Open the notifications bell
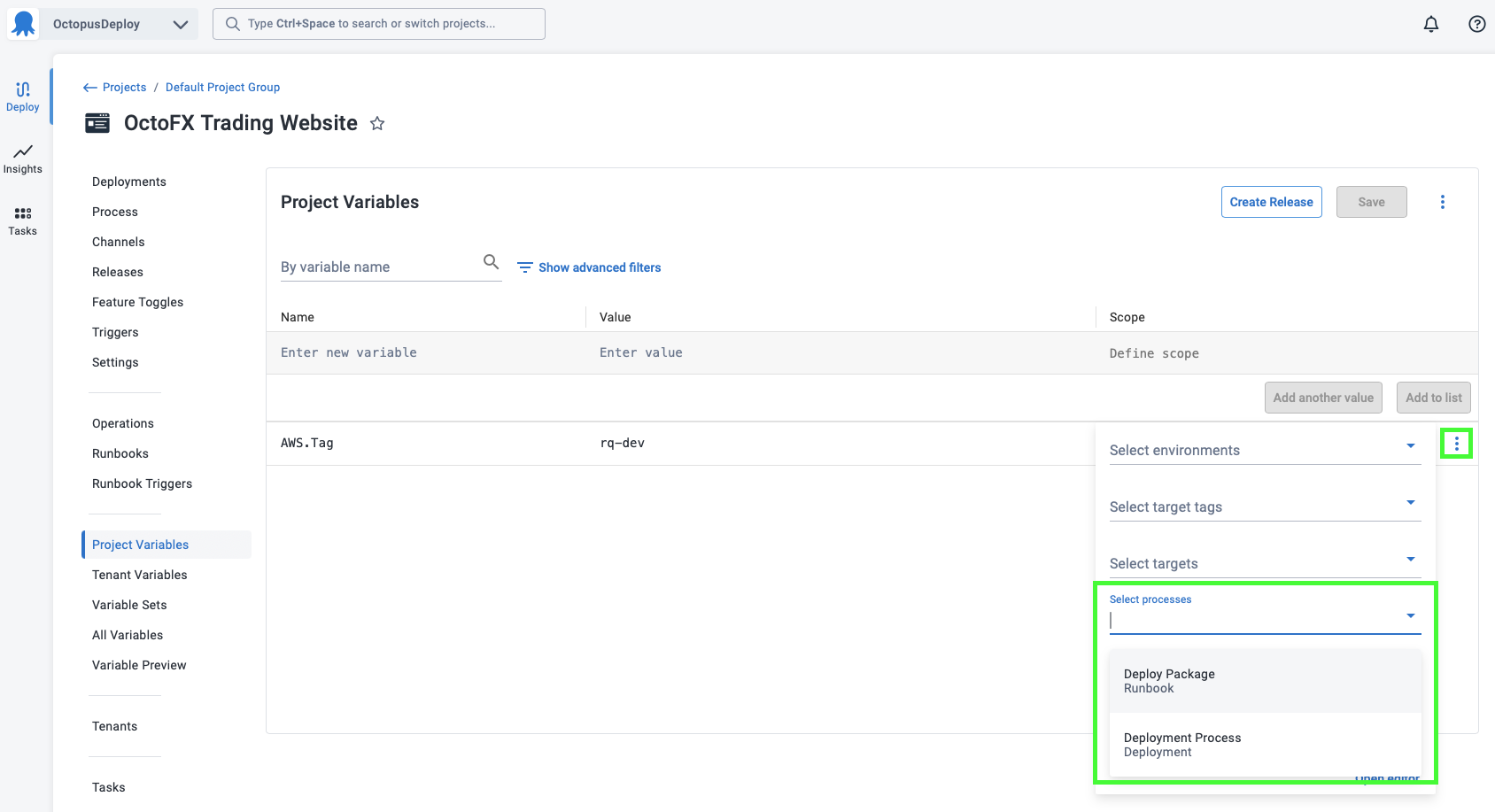The image size is (1495, 812). tap(1431, 24)
